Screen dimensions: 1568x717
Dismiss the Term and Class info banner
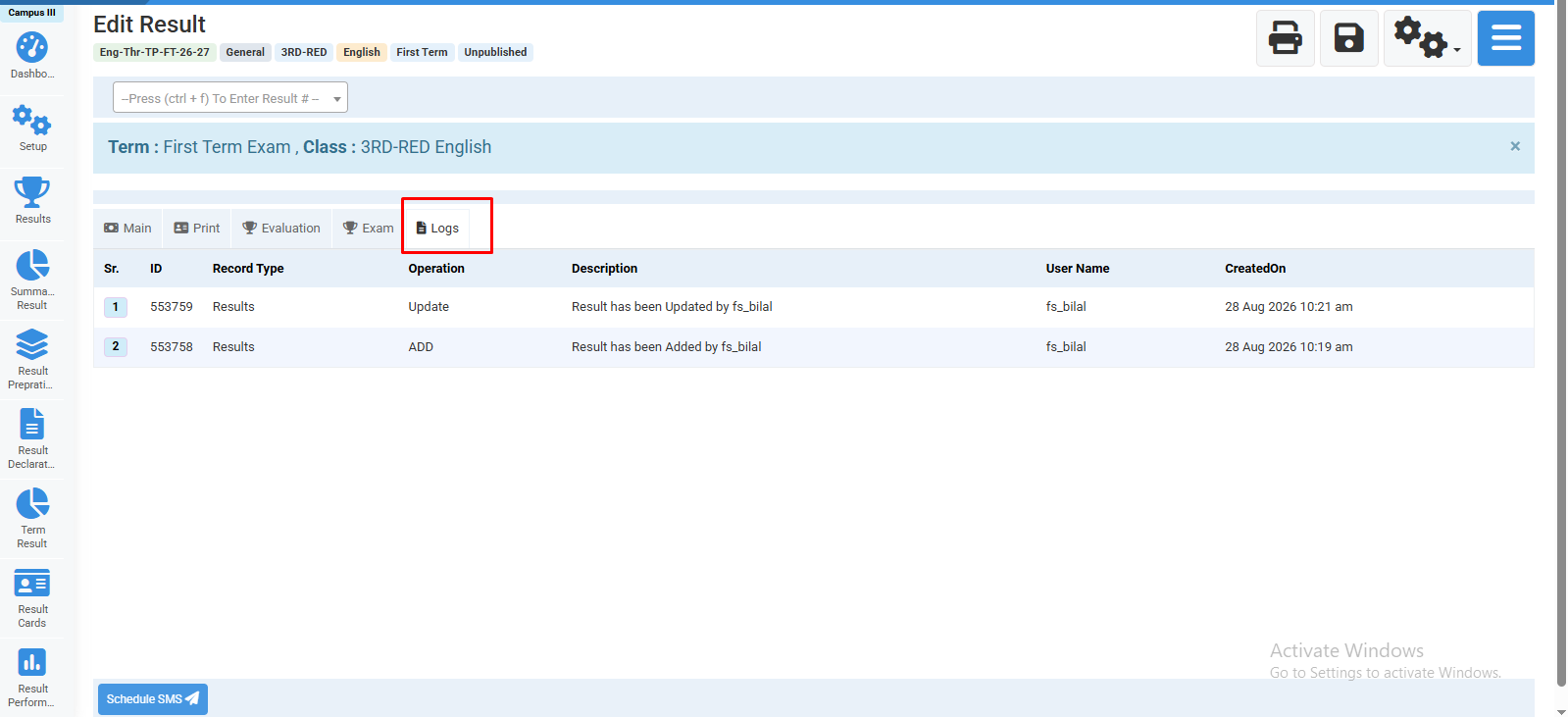[x=1515, y=146]
